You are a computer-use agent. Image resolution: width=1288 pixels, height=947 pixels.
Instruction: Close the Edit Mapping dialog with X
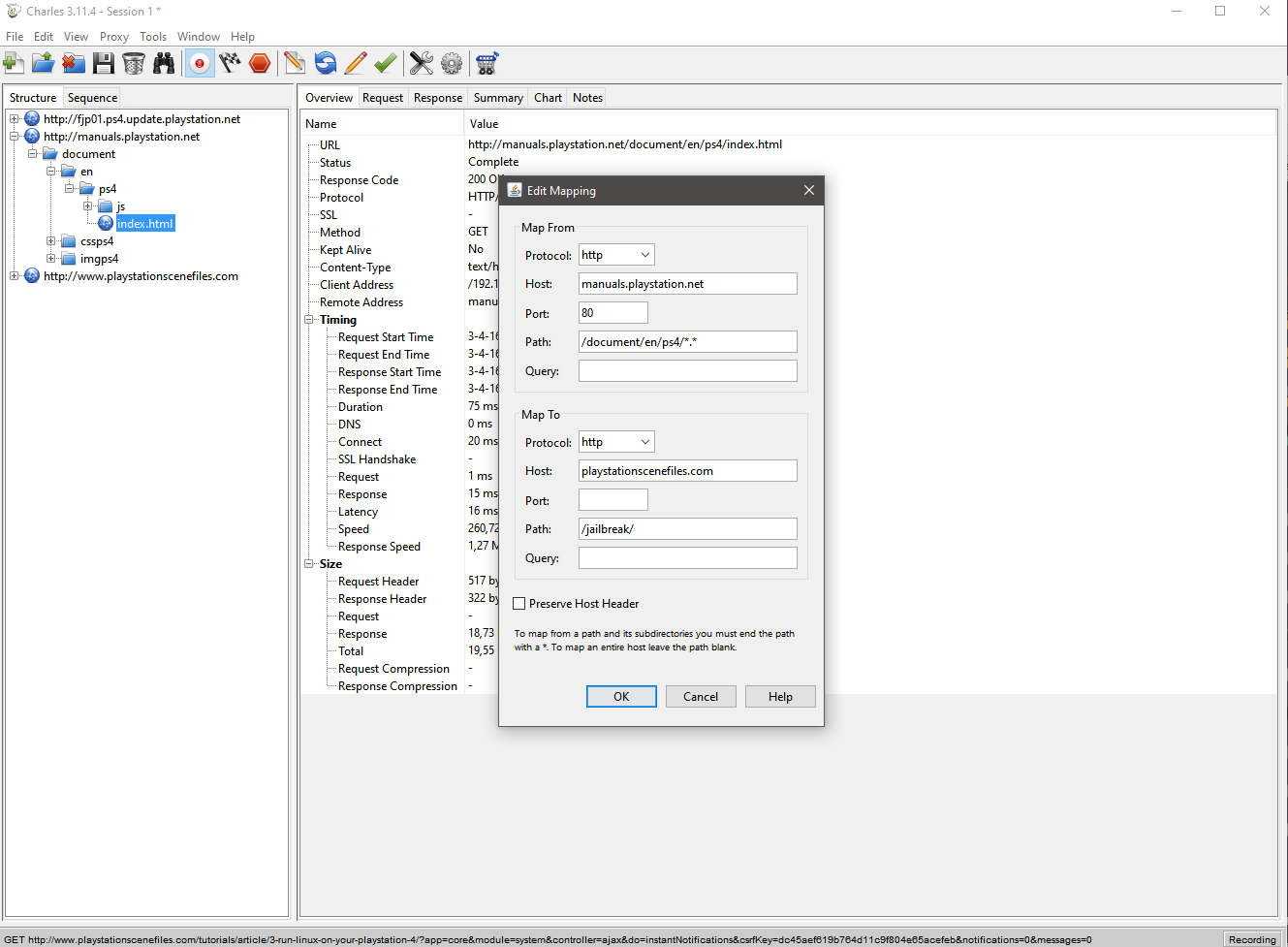[809, 190]
